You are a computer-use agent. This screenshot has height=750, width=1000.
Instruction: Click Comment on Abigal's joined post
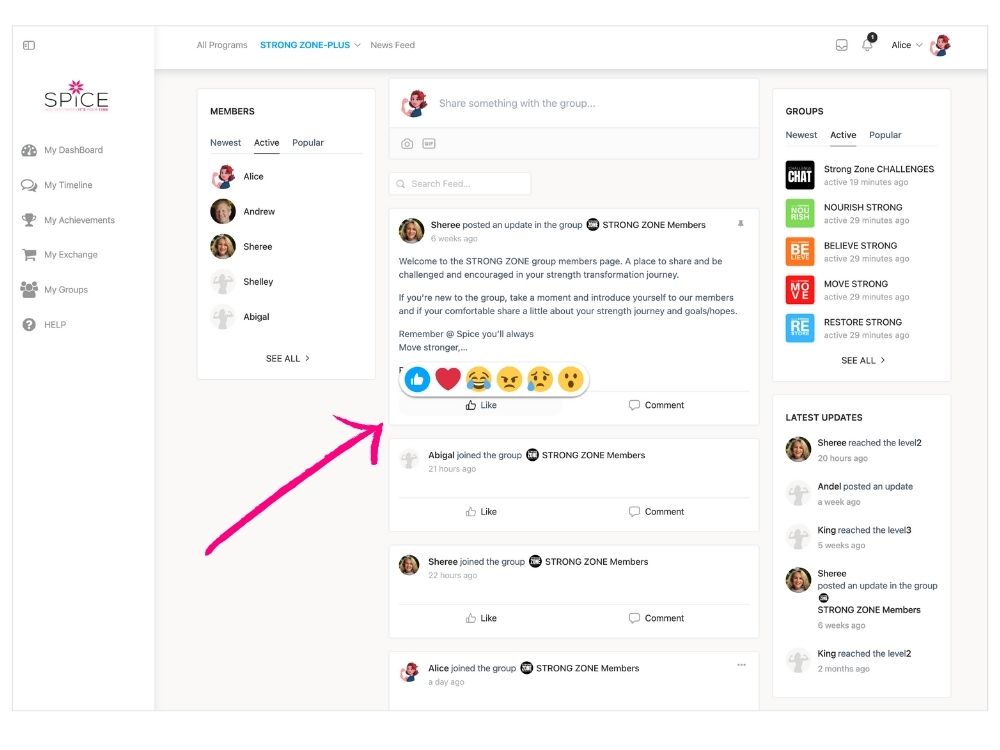[x=657, y=512]
